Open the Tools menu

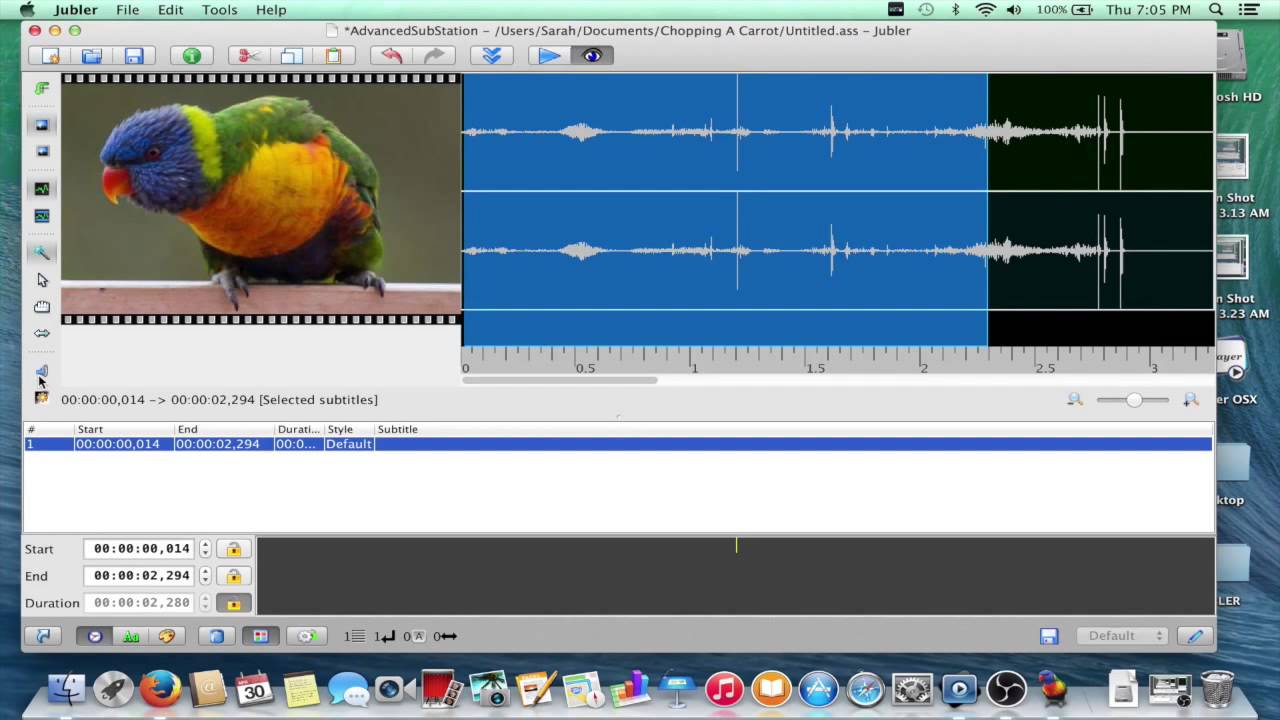219,10
